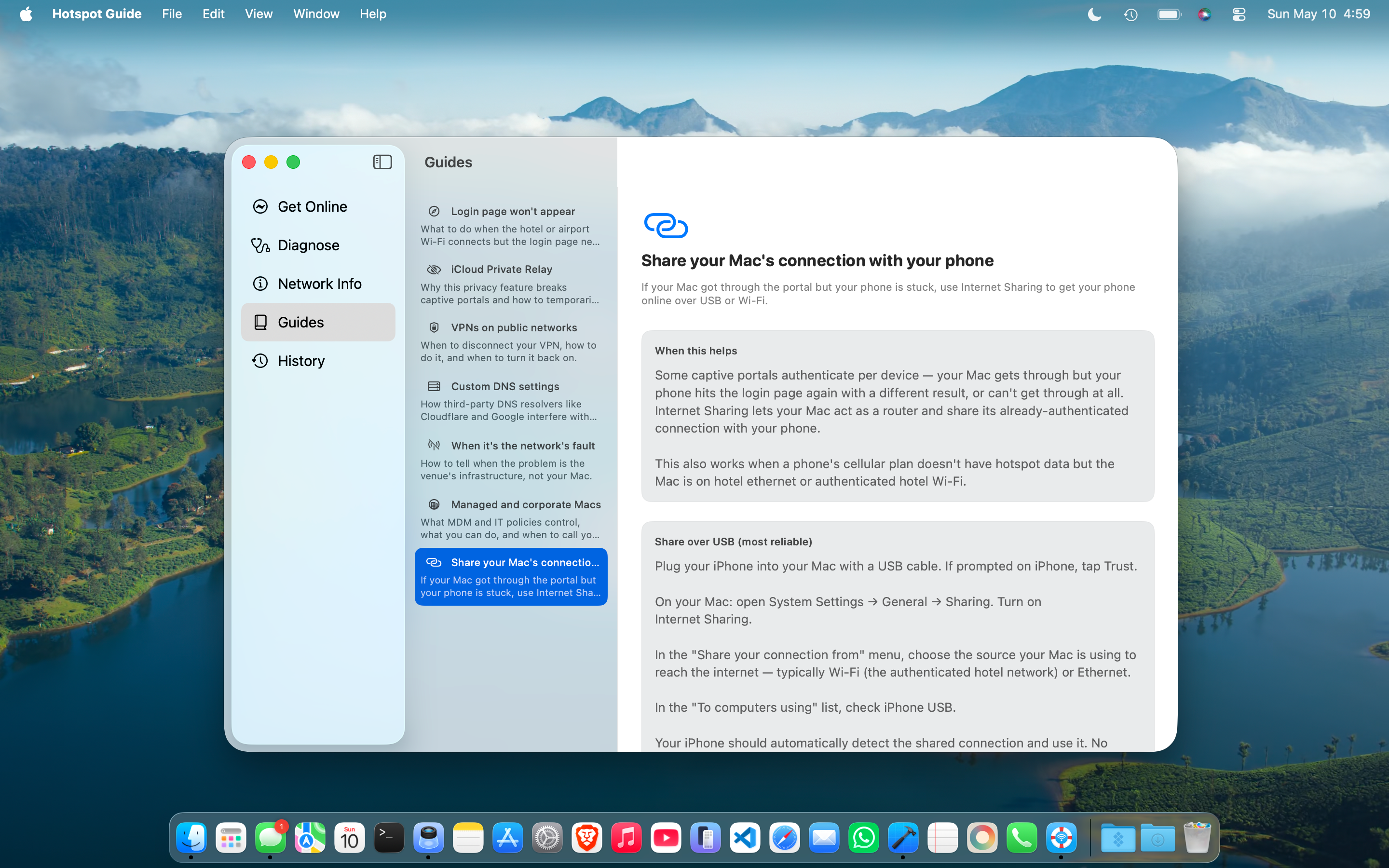Open the Managed and corporate Macs guide
Image resolution: width=1389 pixels, height=868 pixels.
(x=511, y=519)
